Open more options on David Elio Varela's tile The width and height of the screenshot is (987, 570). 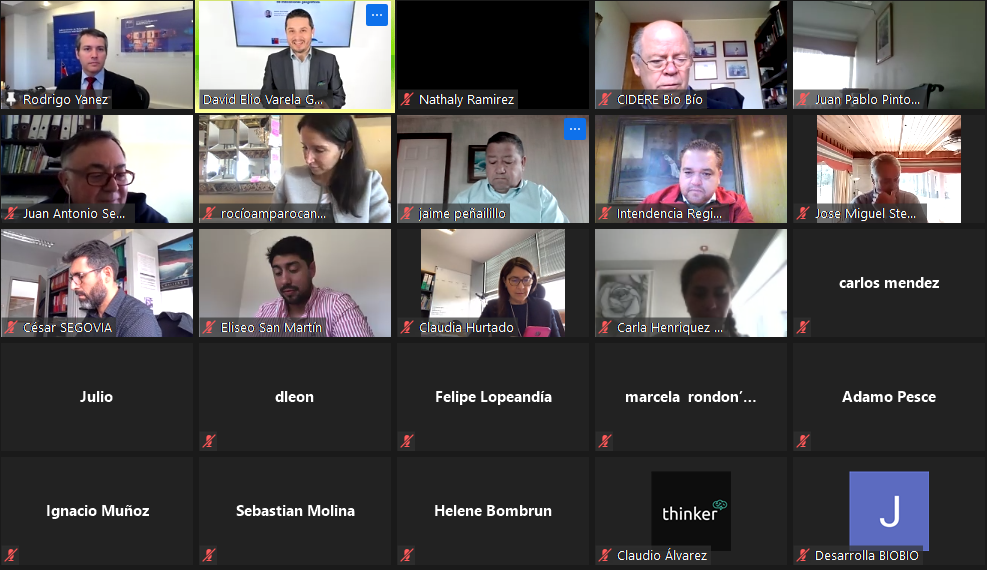tap(376, 15)
